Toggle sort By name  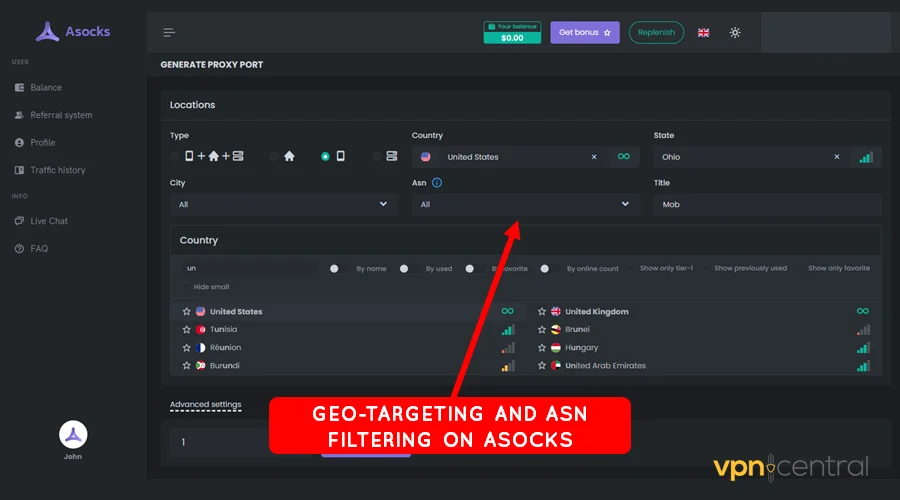(x=338, y=269)
